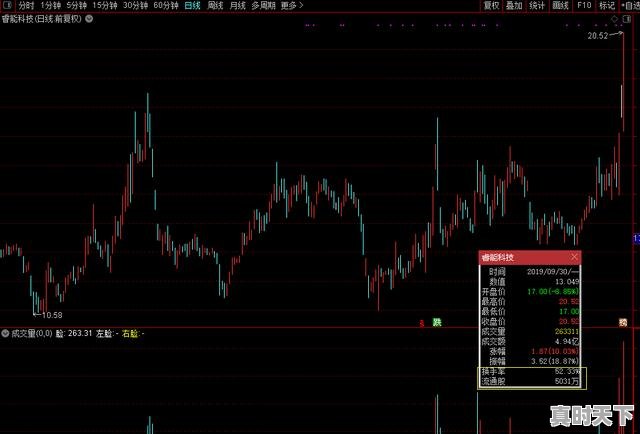Activate the 画线 drawing tool

coord(560,6)
